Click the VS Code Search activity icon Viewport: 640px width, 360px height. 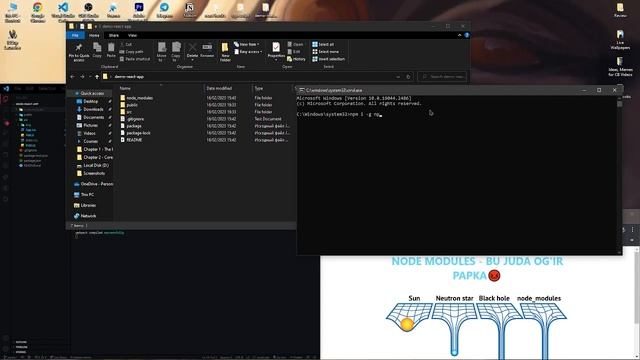pyautogui.click(x=6, y=111)
